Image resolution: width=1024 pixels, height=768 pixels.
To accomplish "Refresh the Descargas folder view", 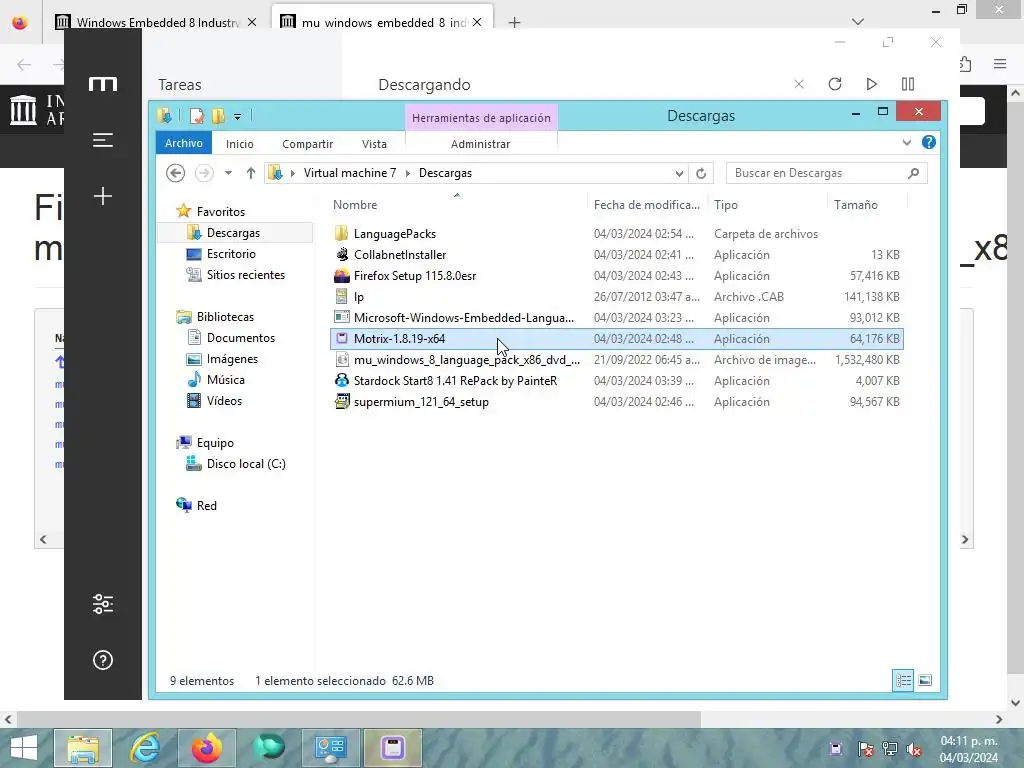I will (x=701, y=173).
